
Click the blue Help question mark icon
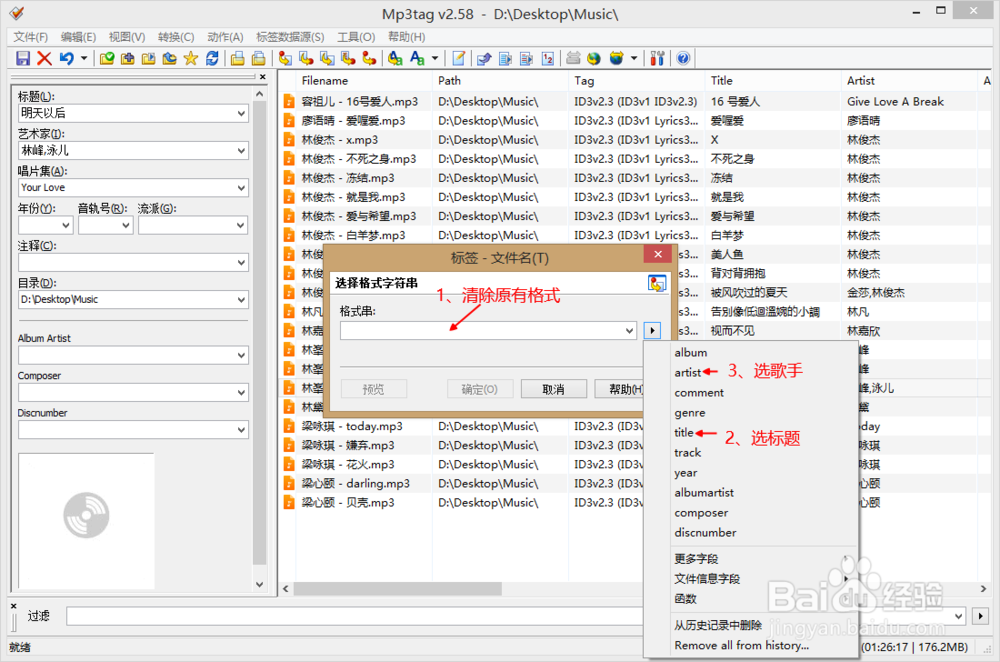pyautogui.click(x=683, y=59)
